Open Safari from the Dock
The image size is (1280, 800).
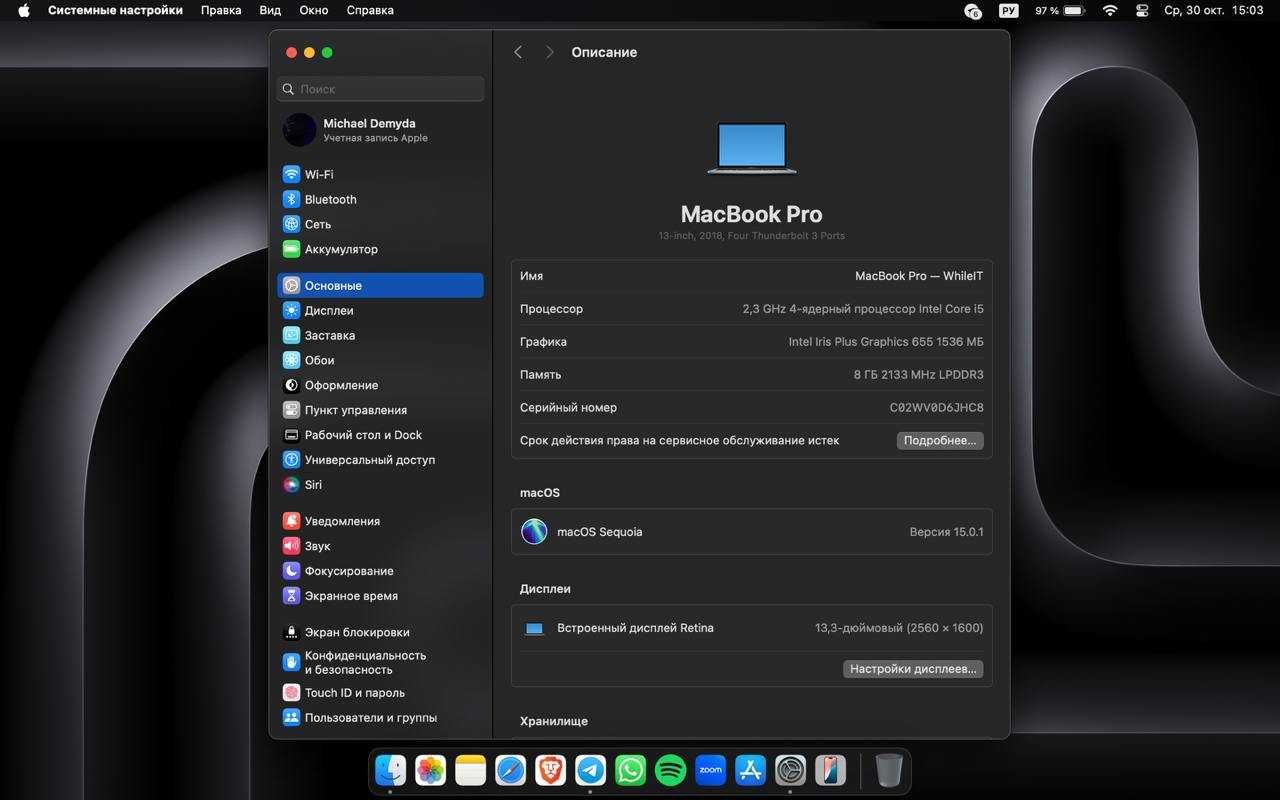point(511,770)
